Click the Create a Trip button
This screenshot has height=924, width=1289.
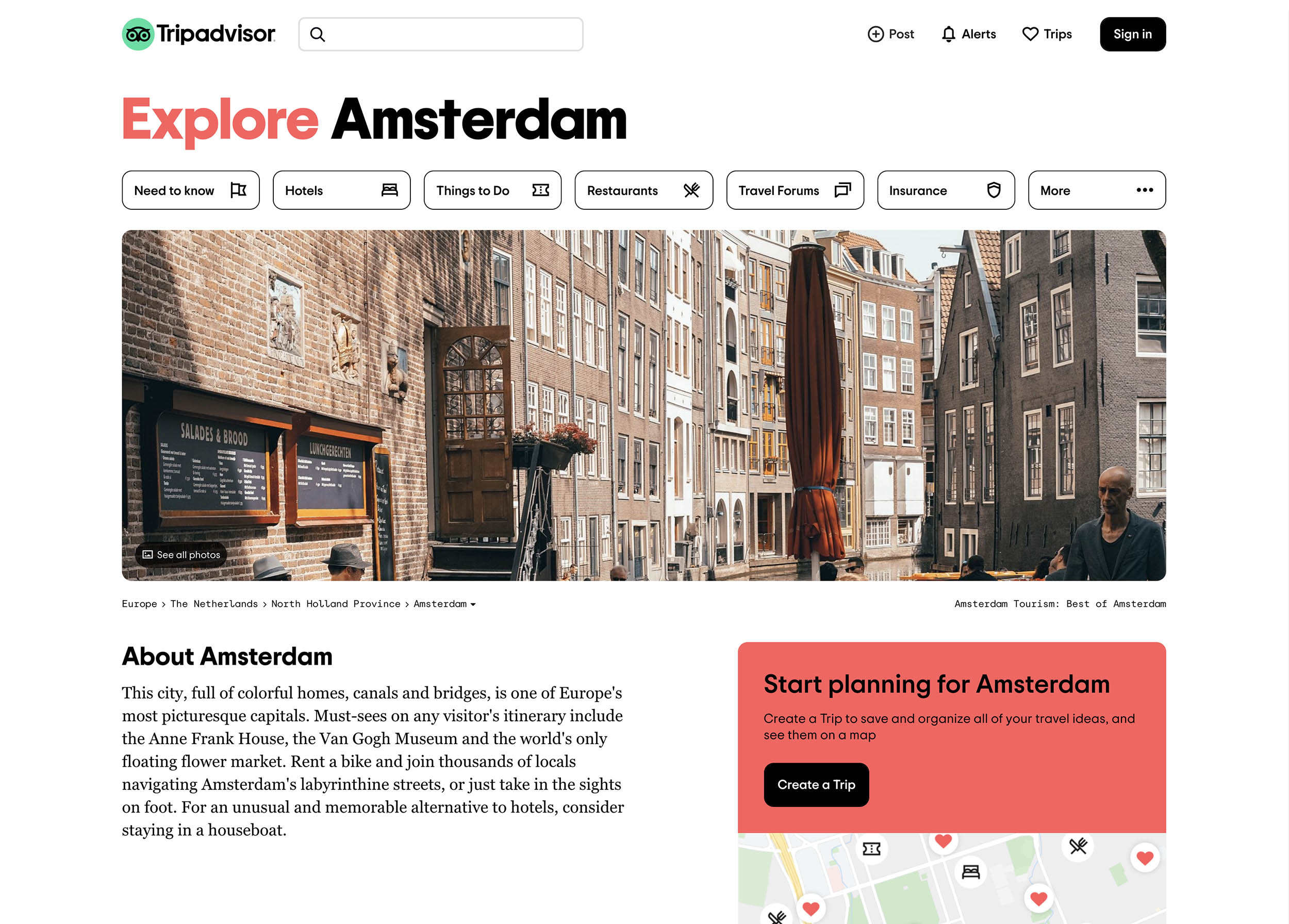click(x=816, y=785)
